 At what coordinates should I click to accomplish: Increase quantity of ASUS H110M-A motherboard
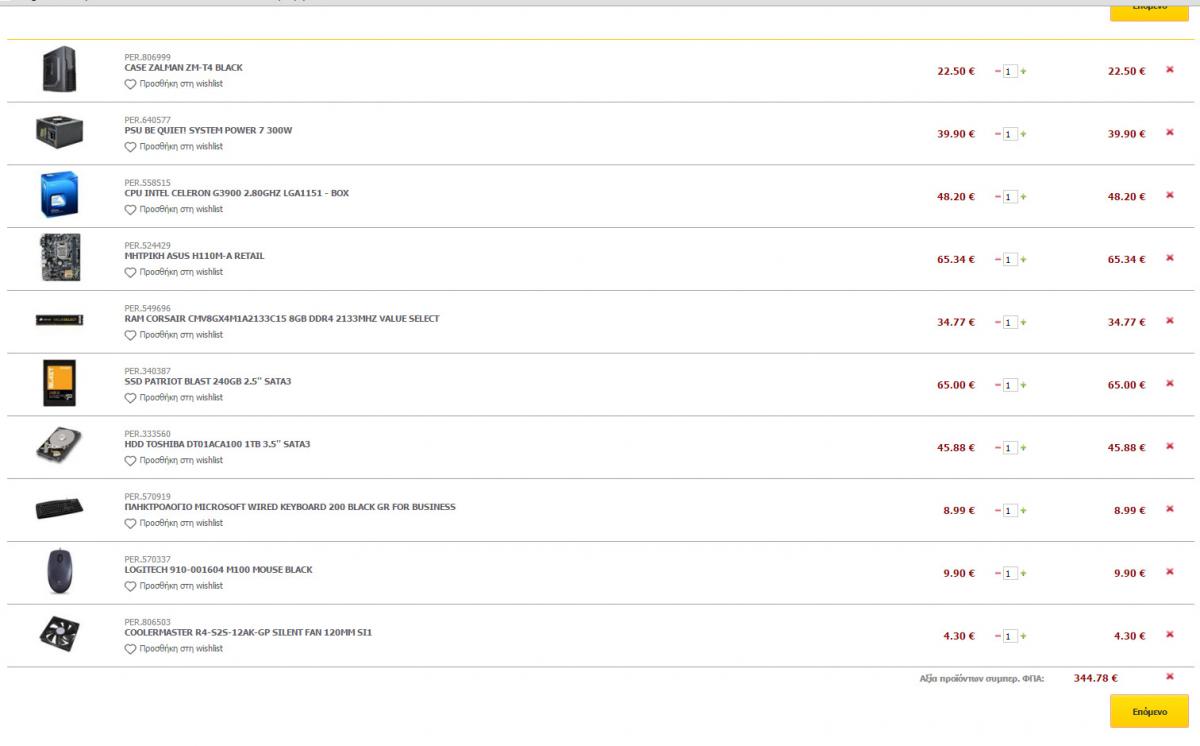point(1024,260)
